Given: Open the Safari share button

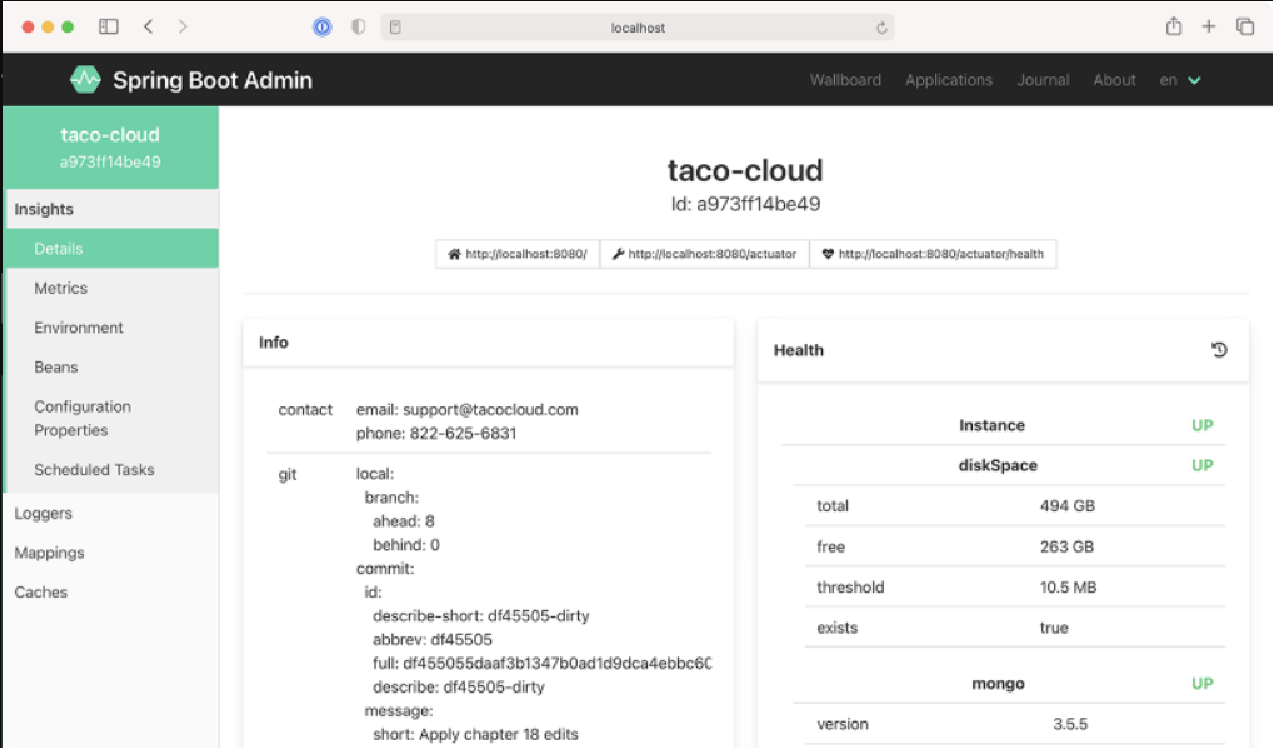Looking at the screenshot, I should click(x=1174, y=27).
